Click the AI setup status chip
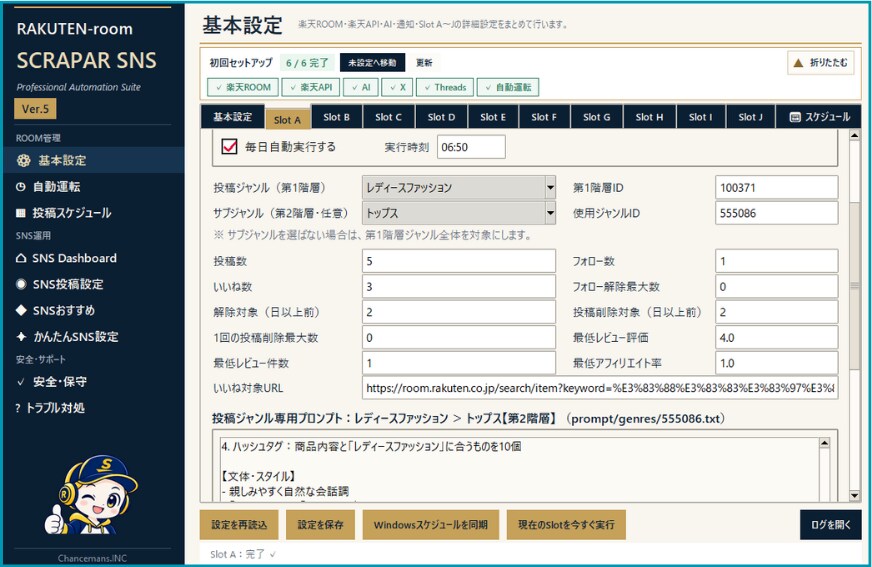Screen dimensions: 872x567 [x=361, y=87]
